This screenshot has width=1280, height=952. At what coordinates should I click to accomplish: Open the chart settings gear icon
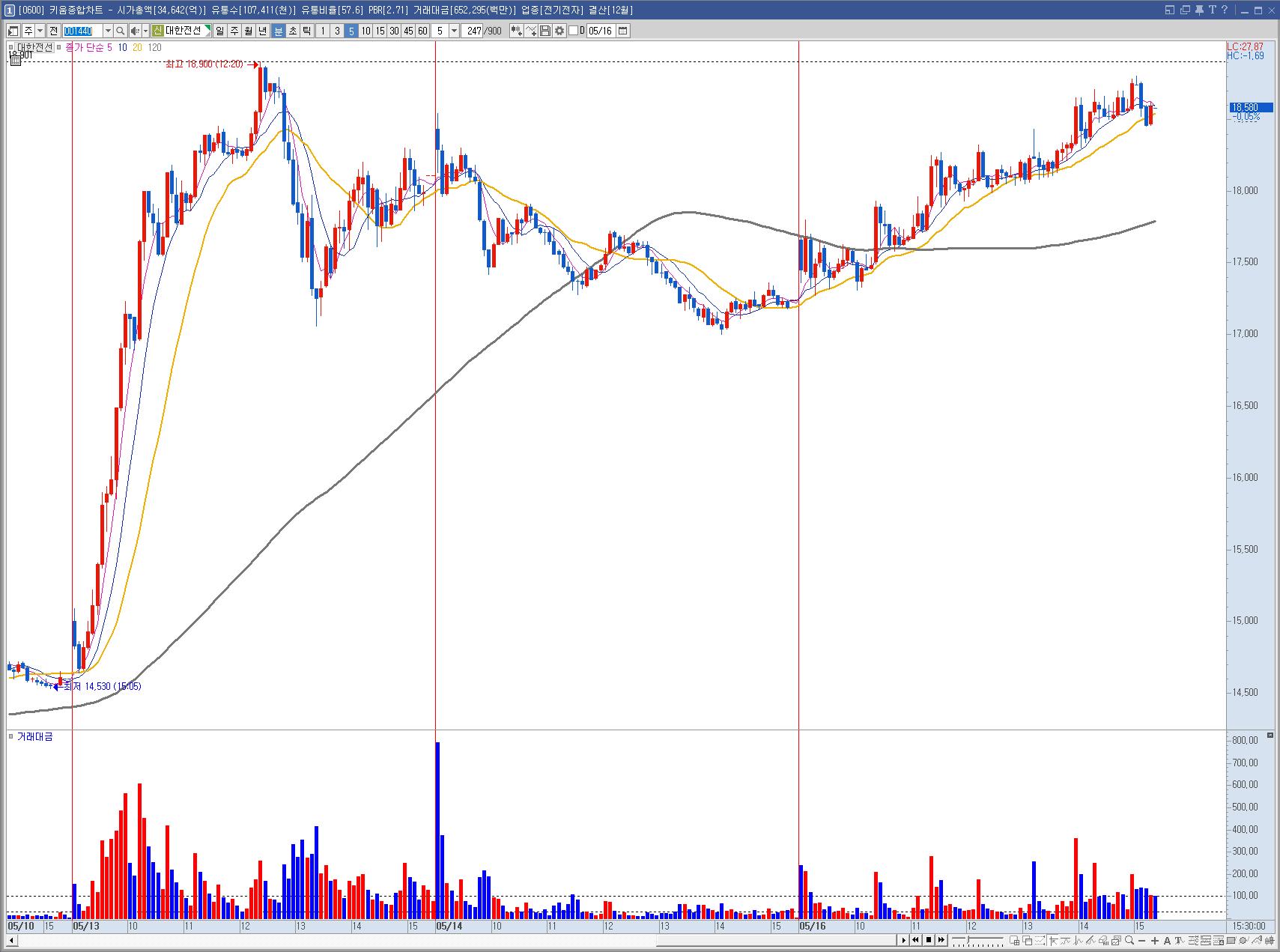point(559,31)
